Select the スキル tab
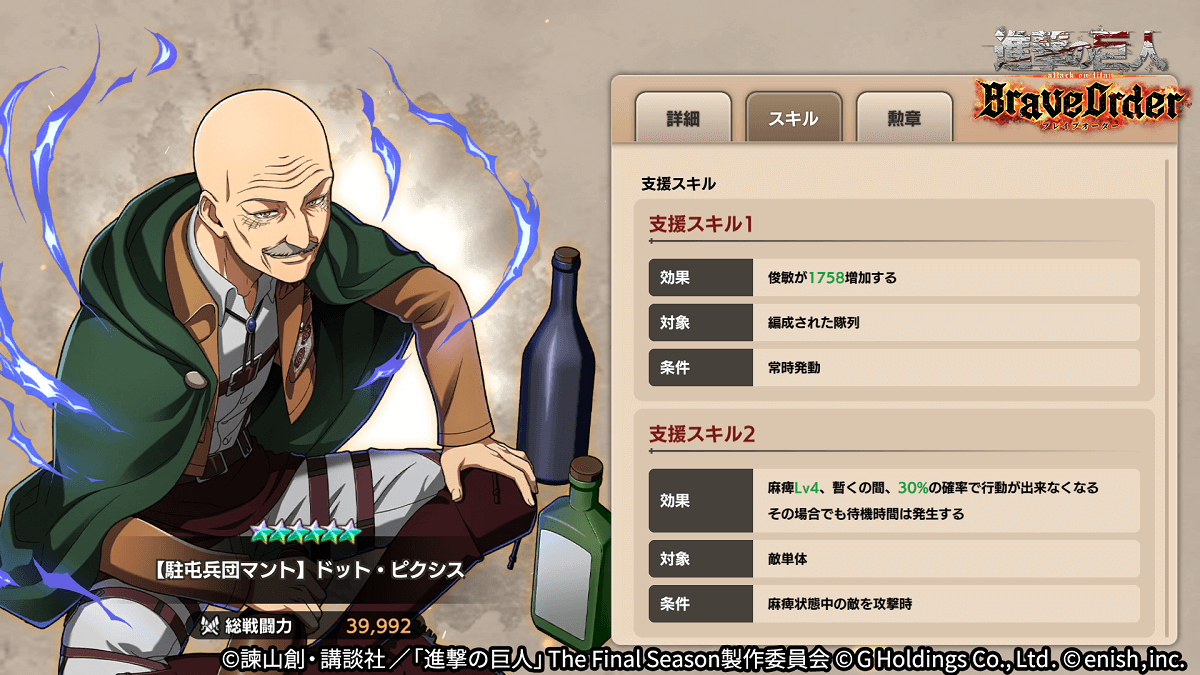Viewport: 1200px width, 675px height. 794,117
